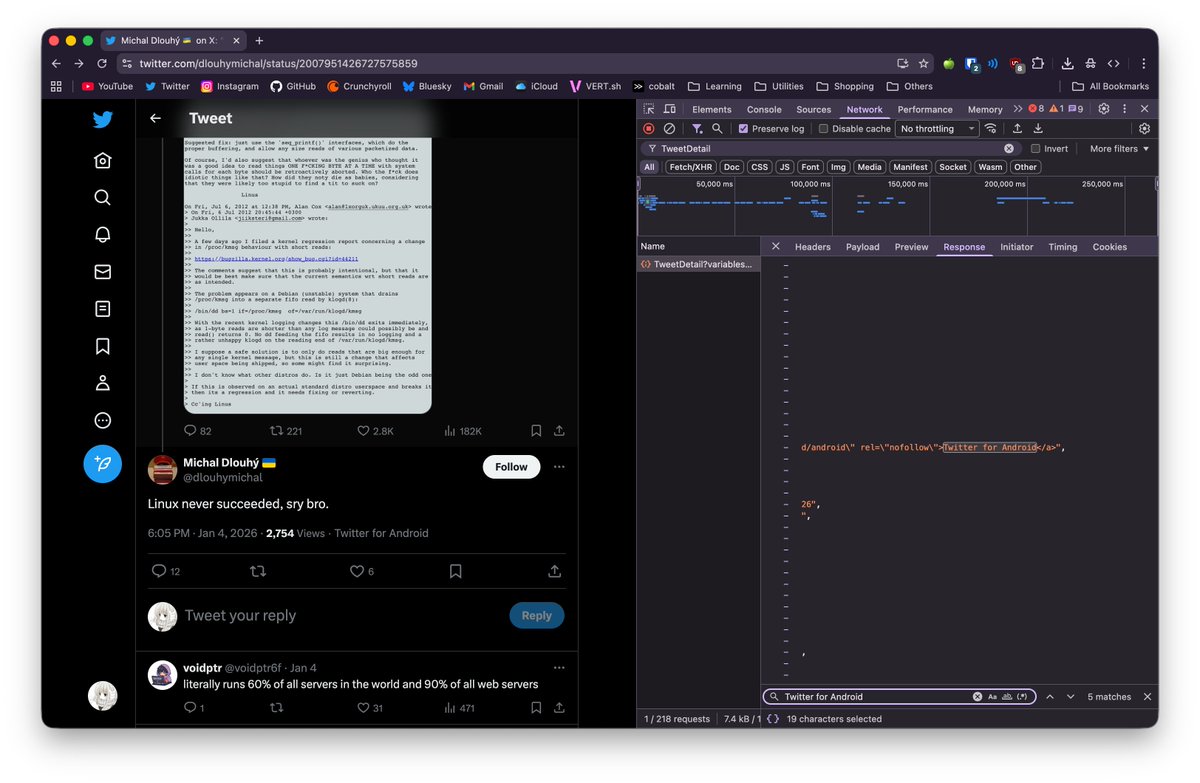
Task: Open the tweet's three-dot options menu
Action: [559, 466]
